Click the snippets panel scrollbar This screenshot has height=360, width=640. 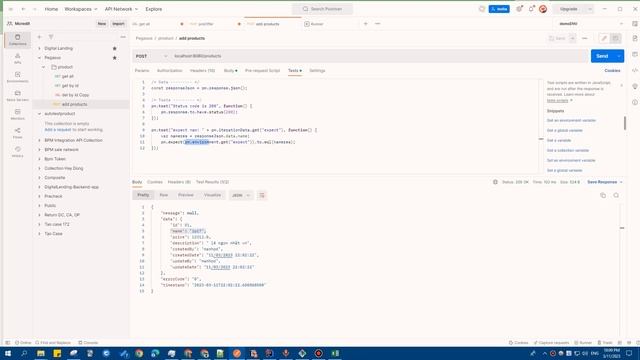point(625,123)
